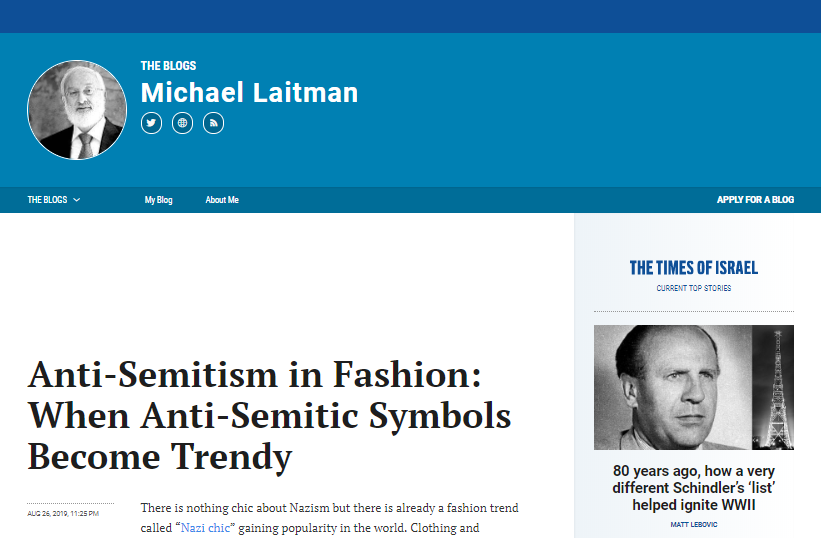Click The Times of Israel logo

[x=694, y=267]
